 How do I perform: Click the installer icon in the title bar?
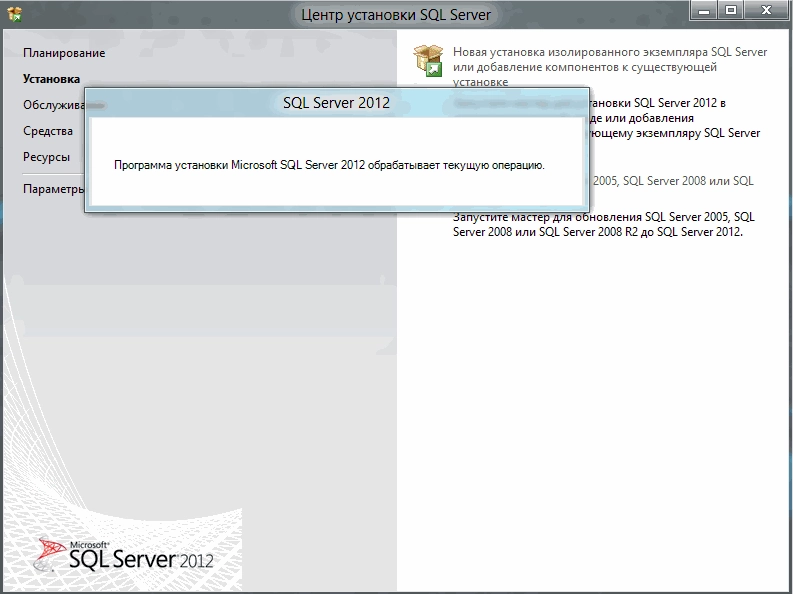pyautogui.click(x=15, y=14)
